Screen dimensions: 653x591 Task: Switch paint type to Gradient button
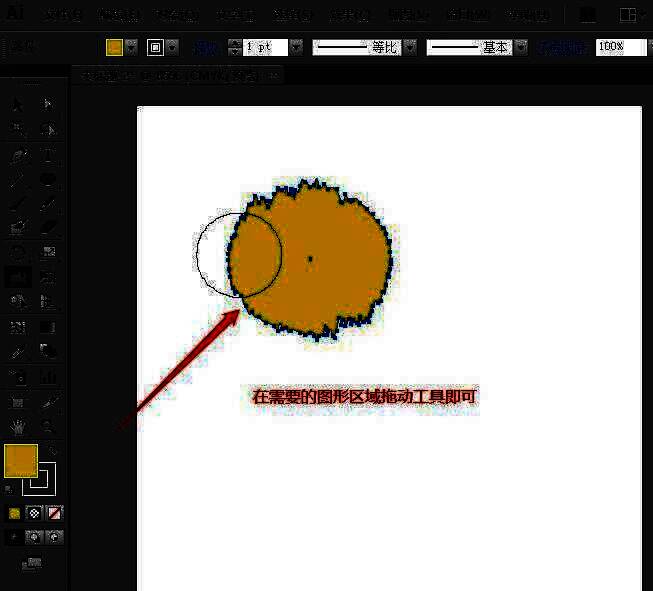coord(35,513)
